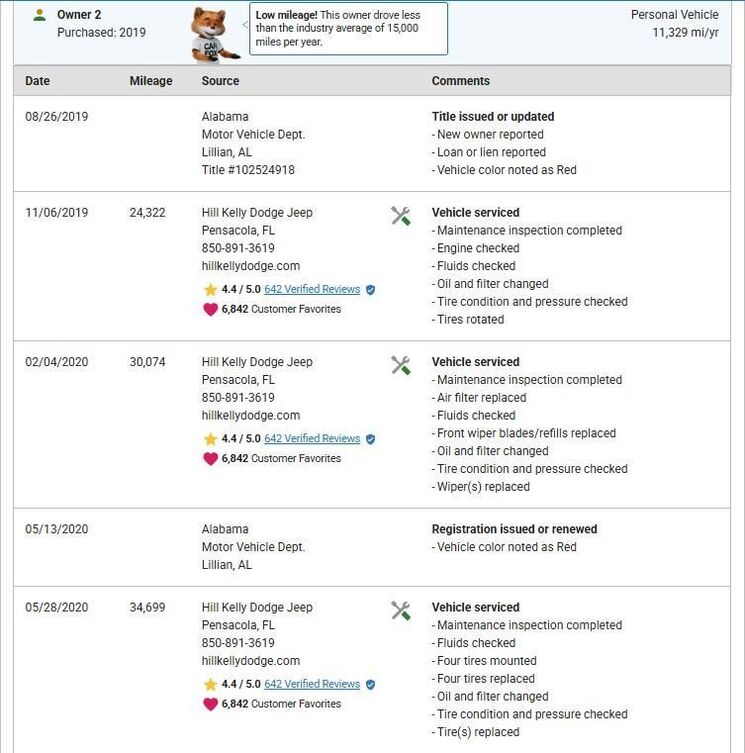Click the Mileage column header
The width and height of the screenshot is (745, 753).
click(151, 81)
